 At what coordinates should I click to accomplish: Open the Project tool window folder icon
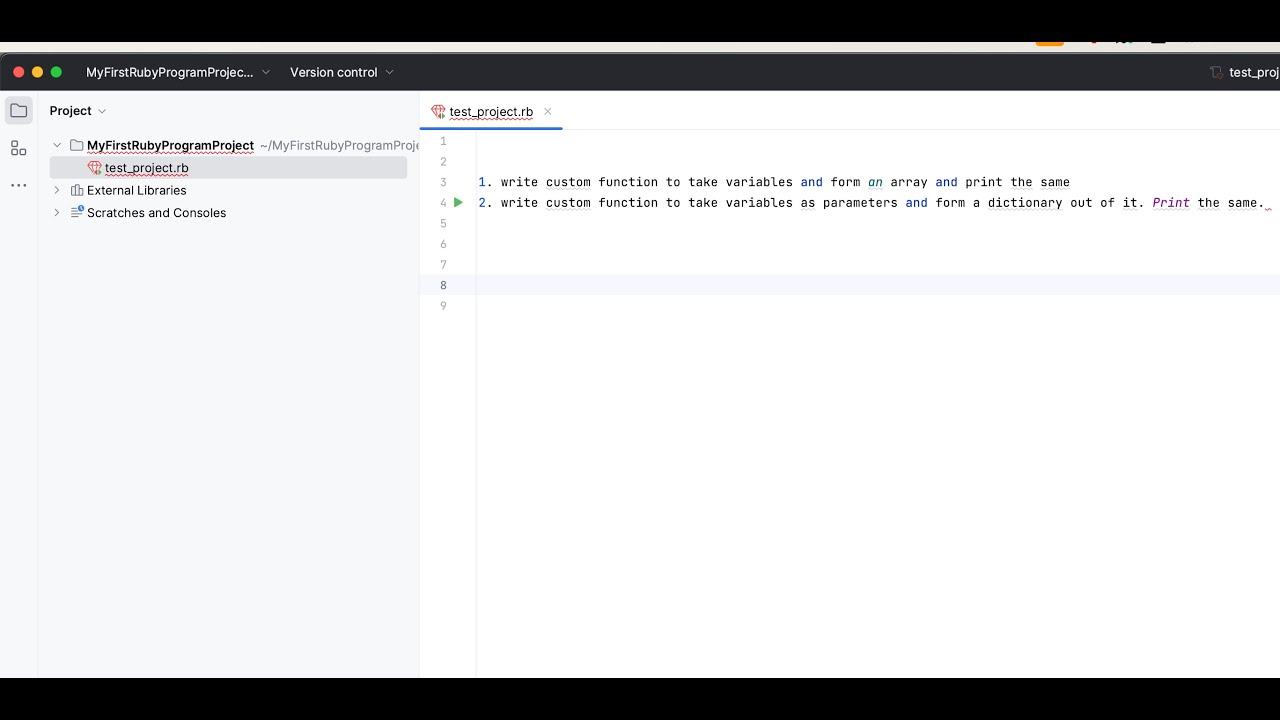[x=19, y=111]
